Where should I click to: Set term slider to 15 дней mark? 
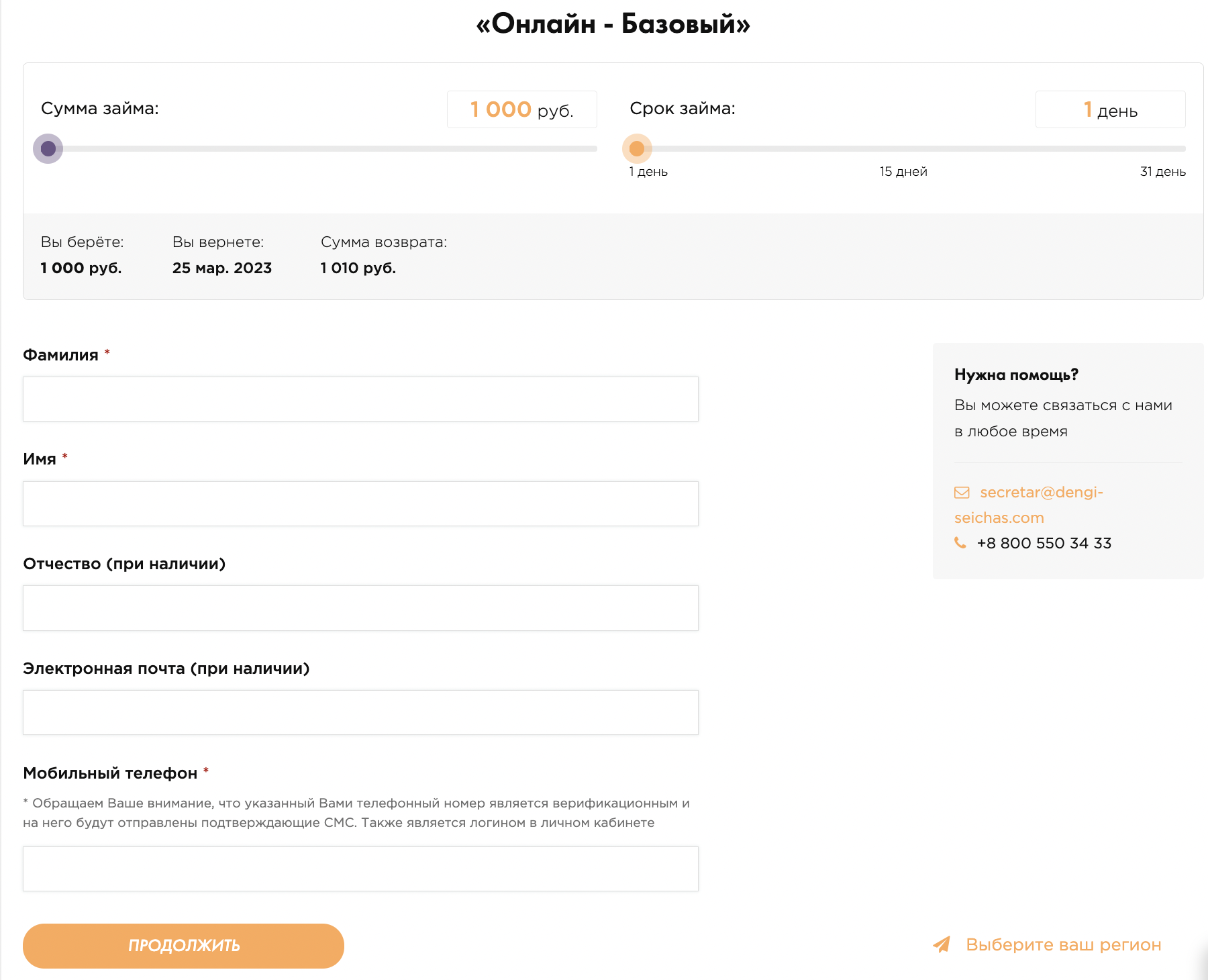(904, 148)
